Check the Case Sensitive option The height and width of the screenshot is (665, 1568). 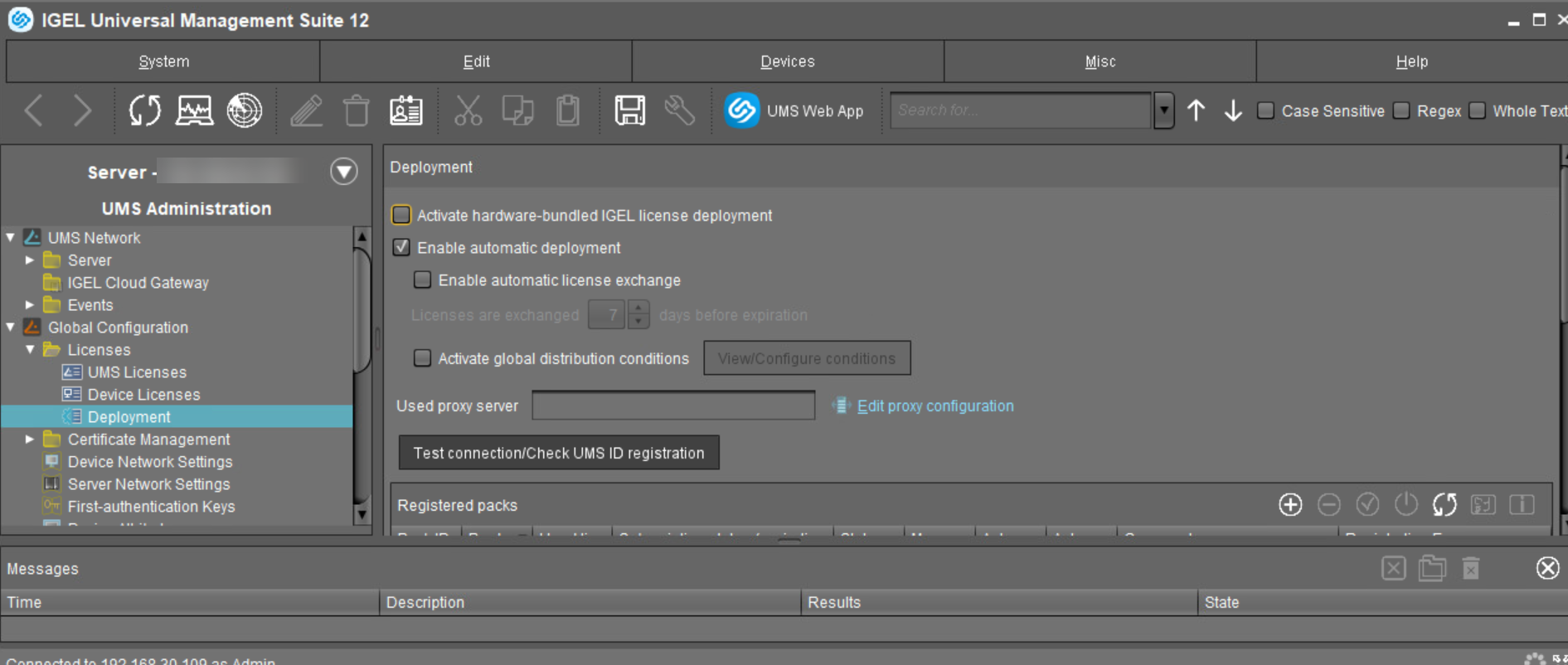[x=1265, y=110]
